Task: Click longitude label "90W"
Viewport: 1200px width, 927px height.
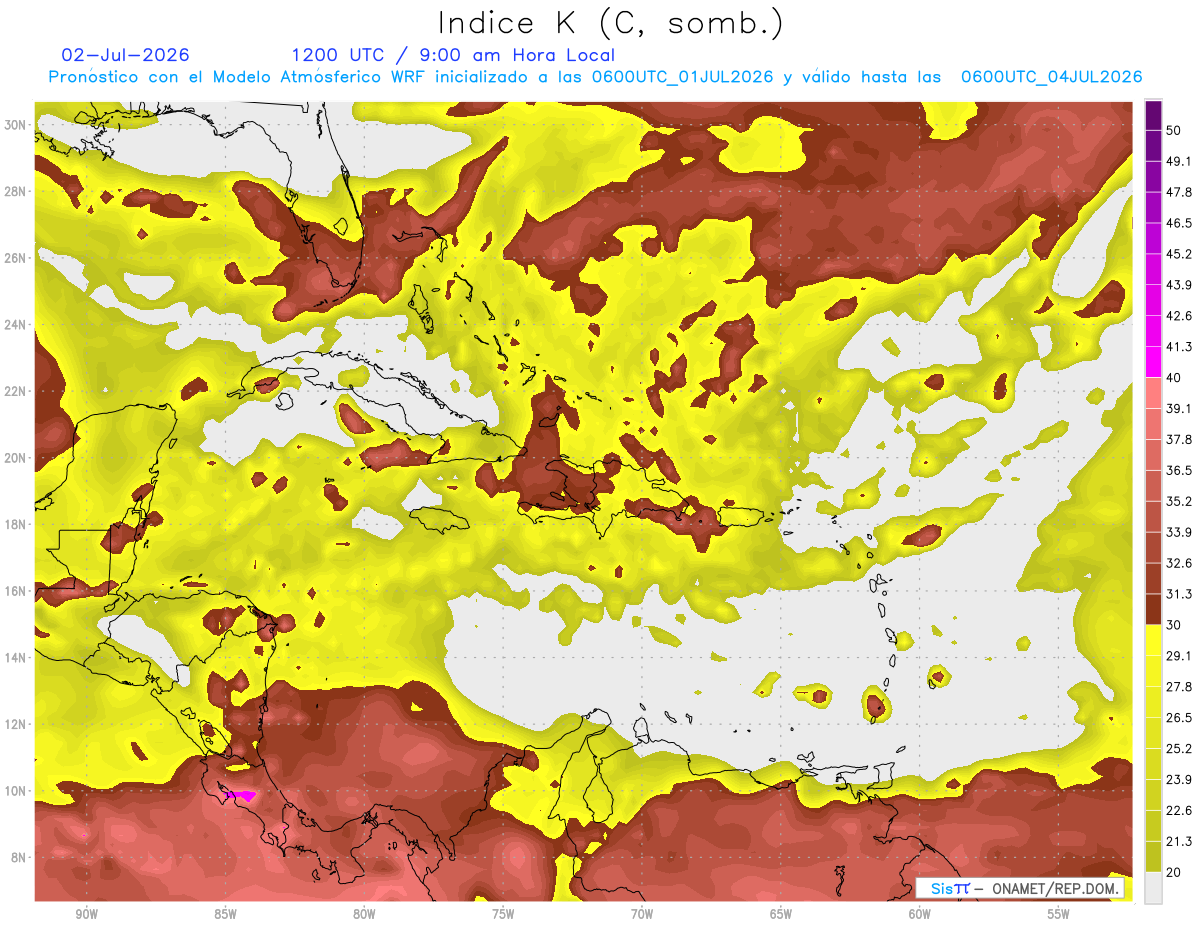Action: [86, 914]
